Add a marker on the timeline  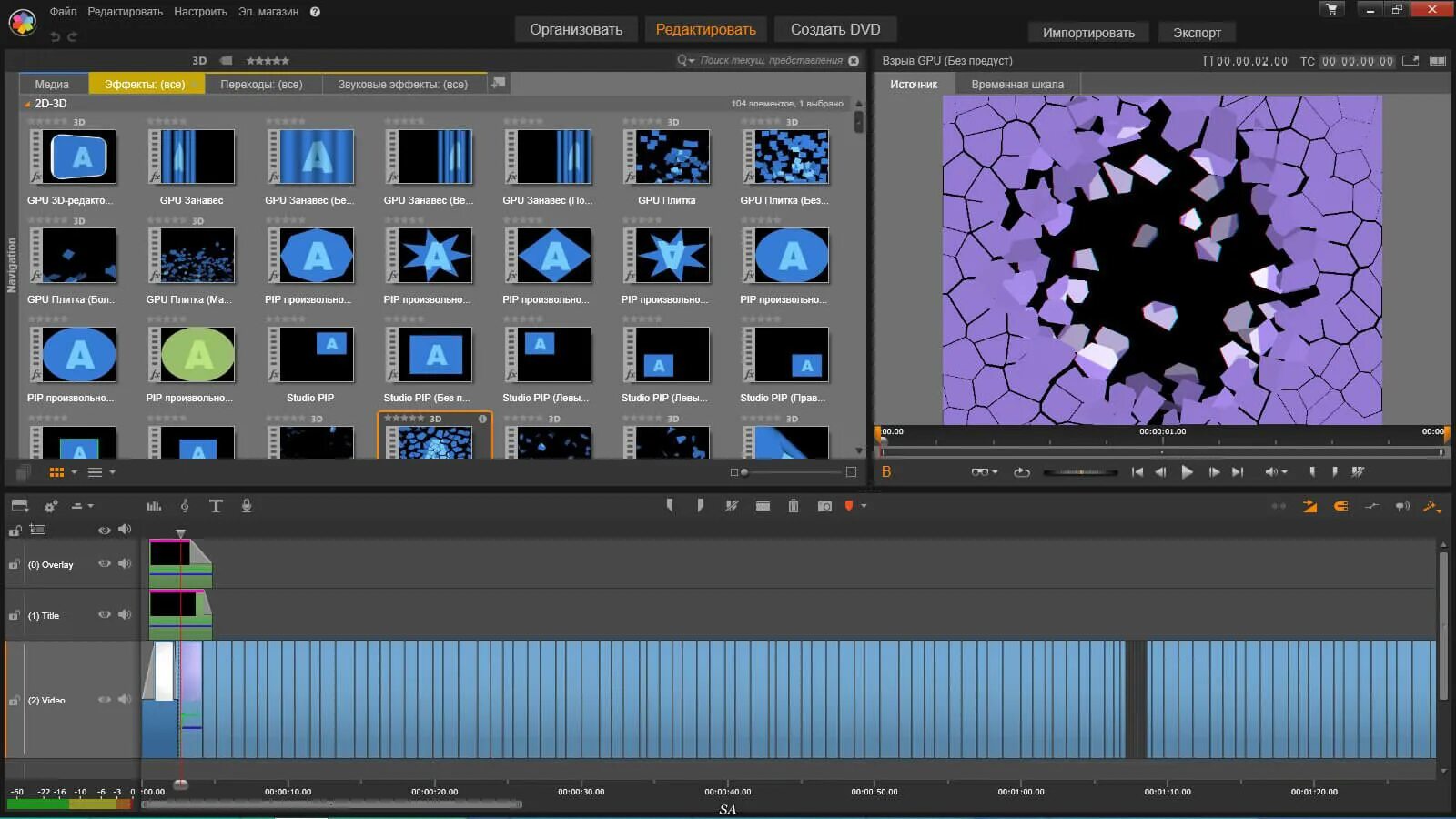[x=849, y=506]
